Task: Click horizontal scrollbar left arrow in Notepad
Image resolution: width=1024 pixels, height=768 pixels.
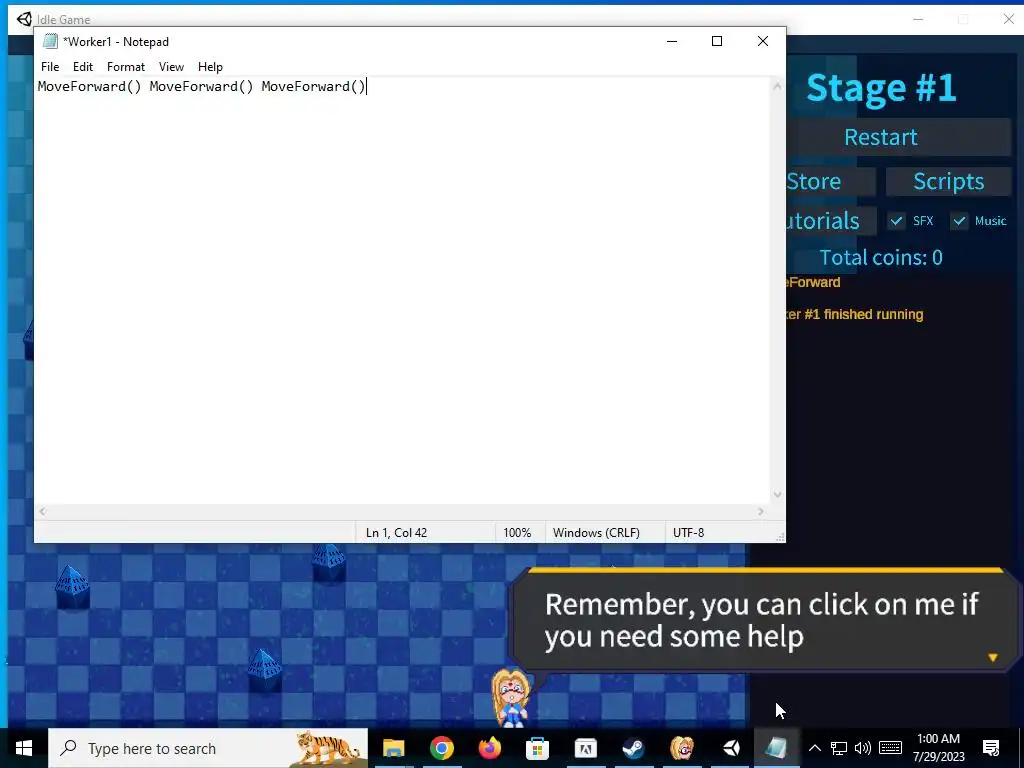Action: [42, 512]
